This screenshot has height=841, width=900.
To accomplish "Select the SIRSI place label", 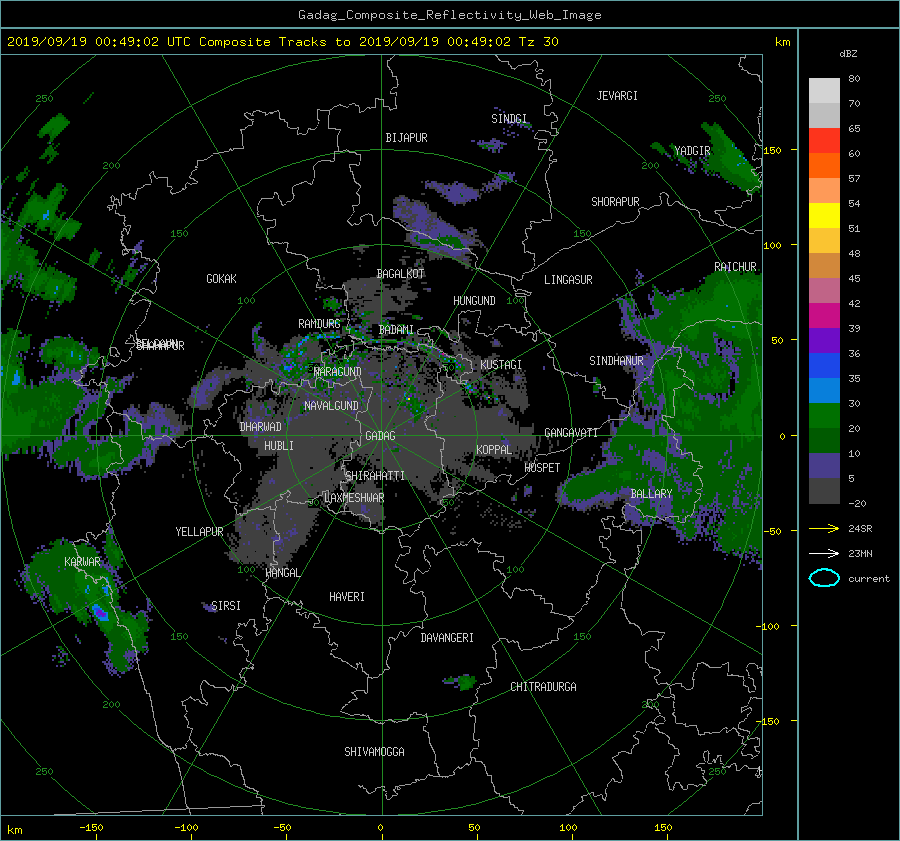I will pyautogui.click(x=226, y=606).
